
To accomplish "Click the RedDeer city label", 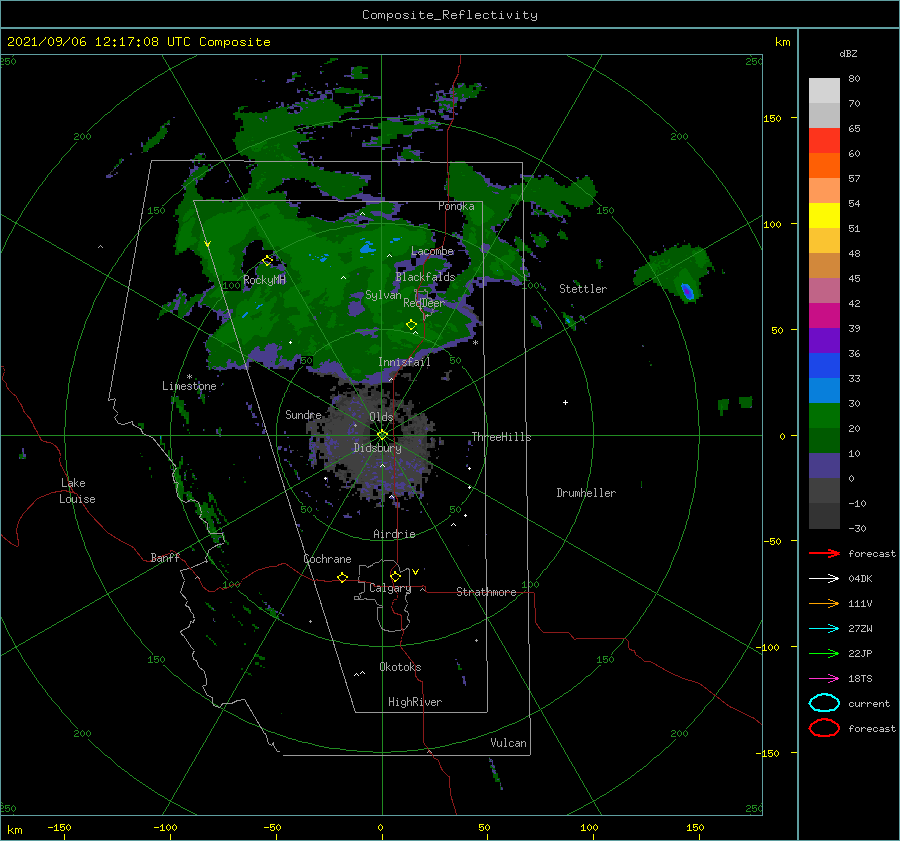I will [424, 303].
